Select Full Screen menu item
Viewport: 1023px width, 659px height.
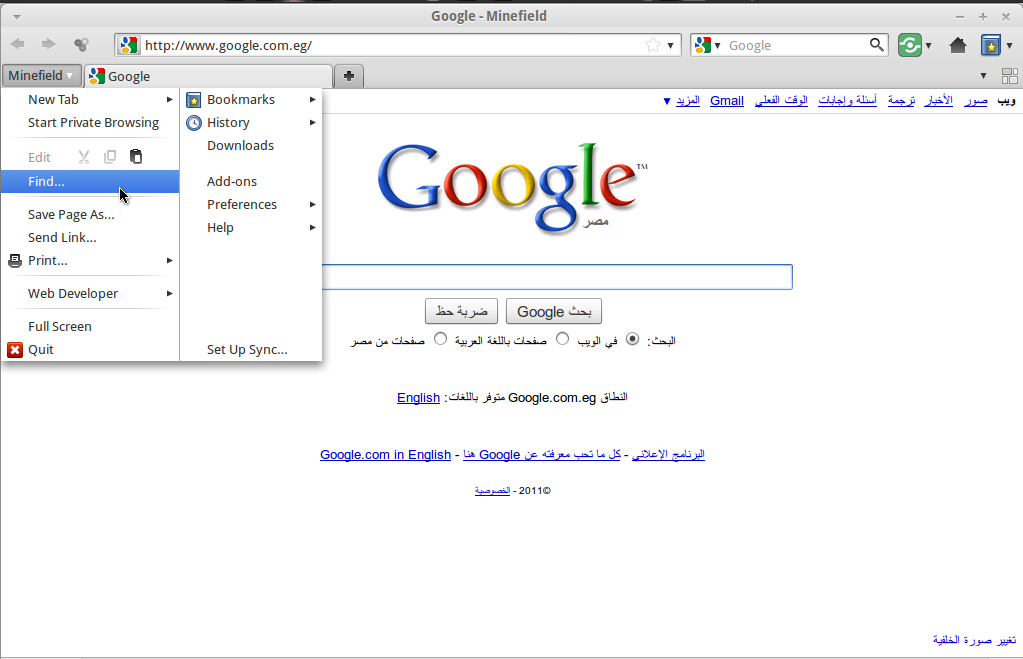point(90,326)
